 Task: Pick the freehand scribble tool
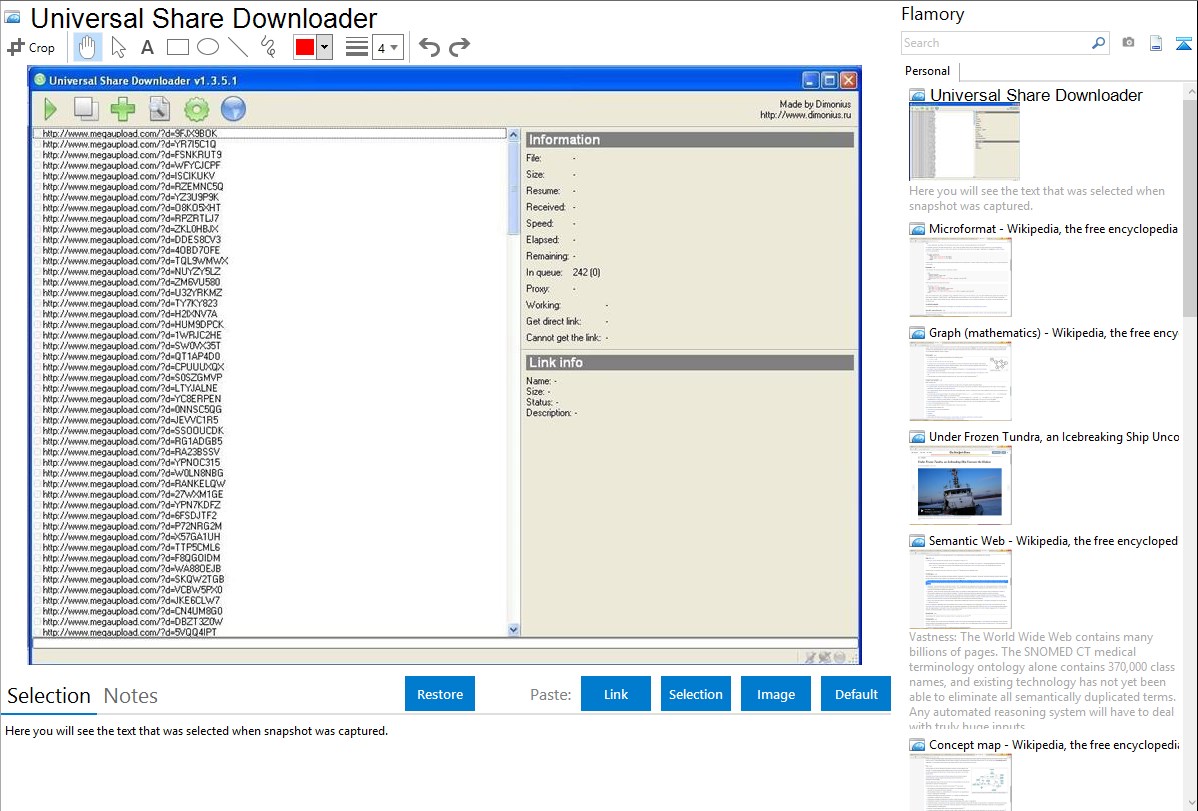pos(268,47)
